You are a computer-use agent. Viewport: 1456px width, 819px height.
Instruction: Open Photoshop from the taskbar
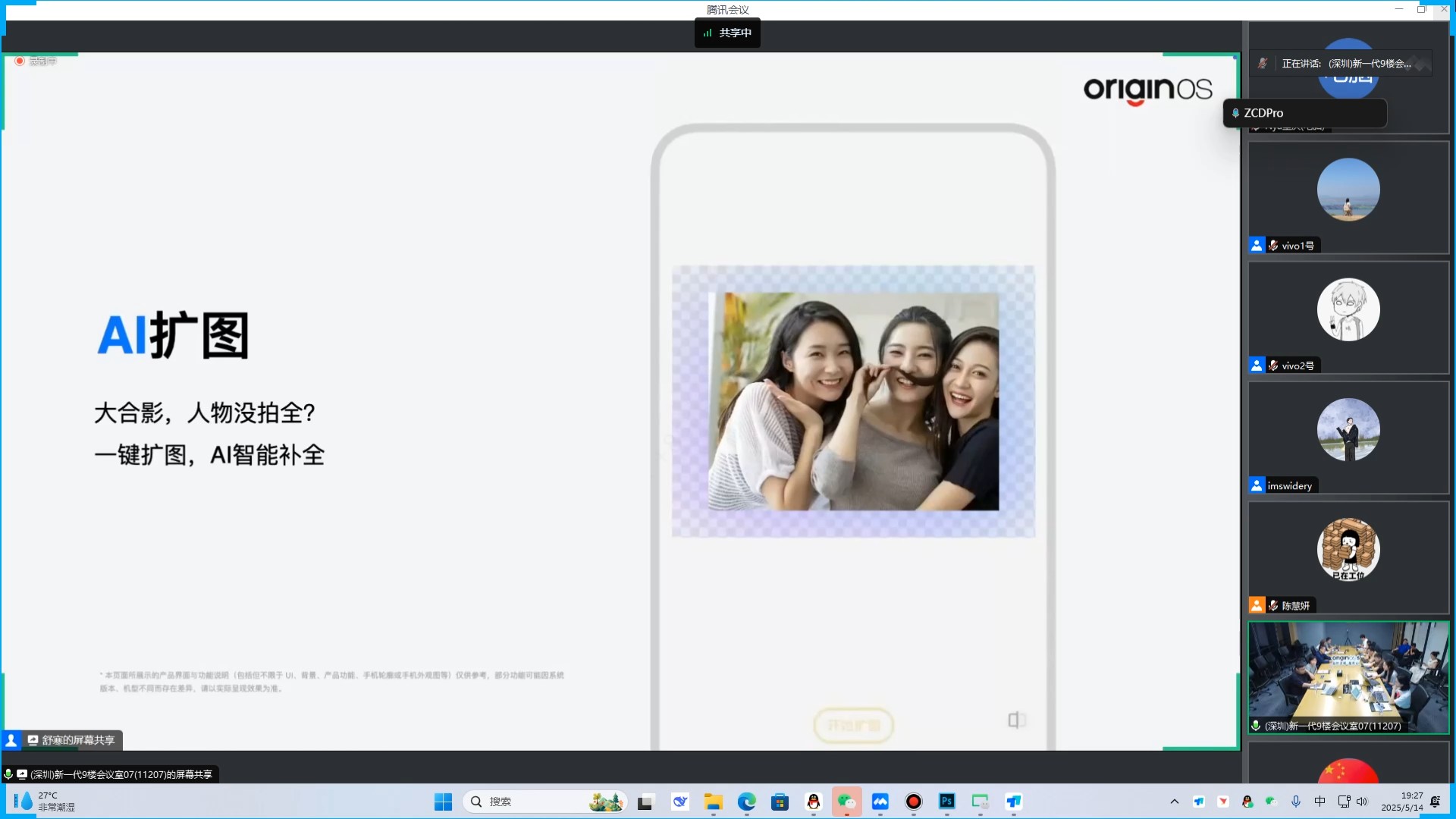(947, 802)
